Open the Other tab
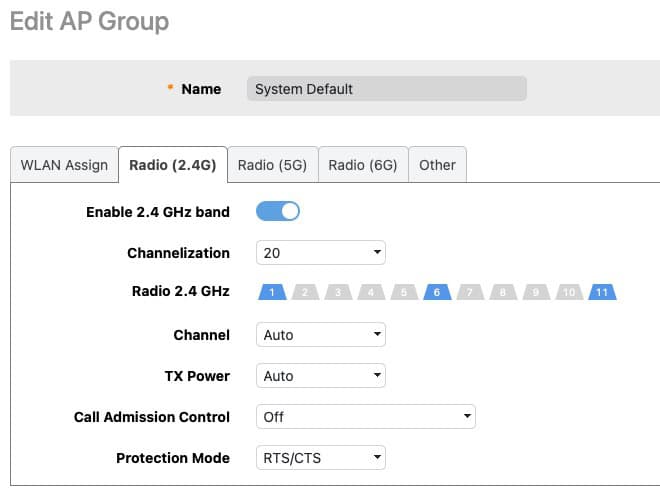 437,165
